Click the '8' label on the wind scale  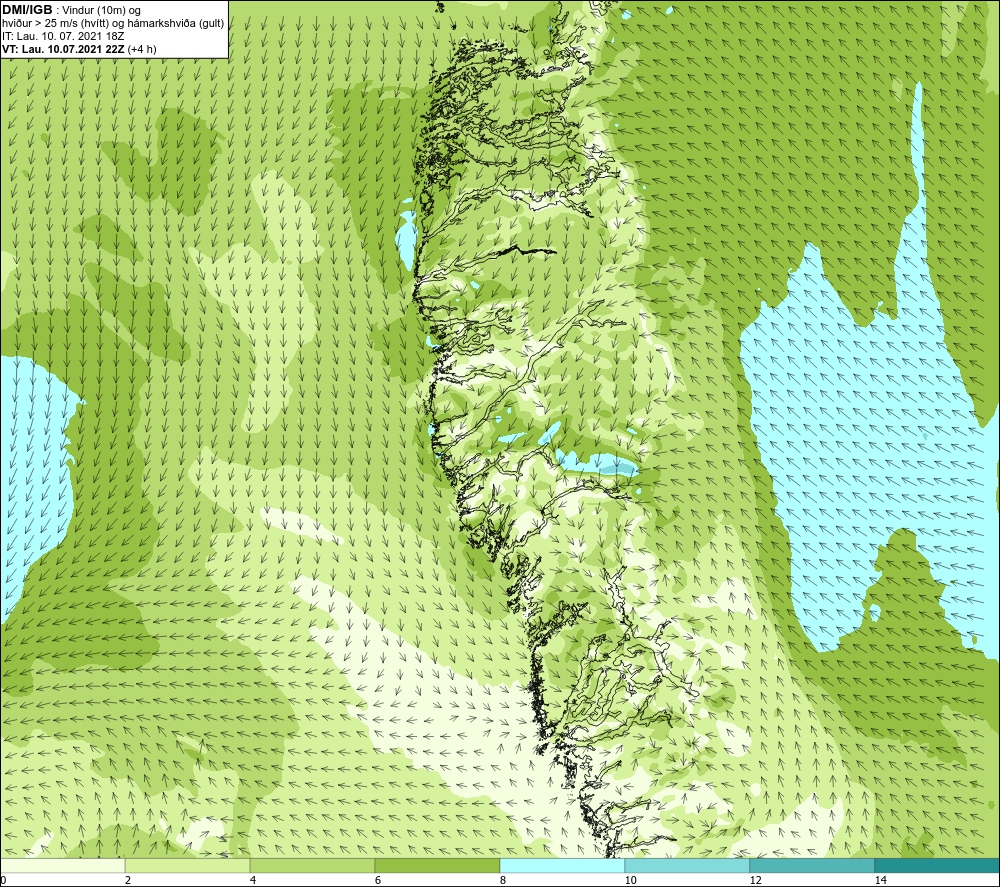click(x=503, y=880)
